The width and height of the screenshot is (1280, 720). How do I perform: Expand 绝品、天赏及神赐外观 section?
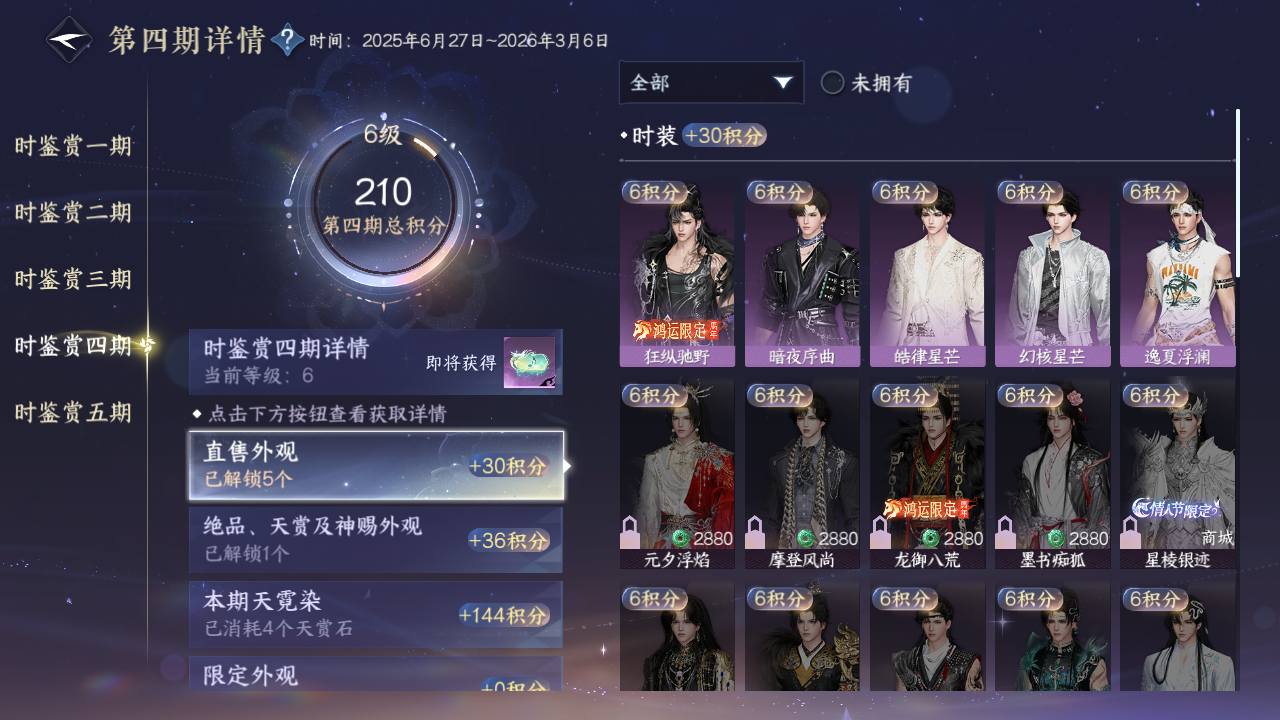point(376,540)
